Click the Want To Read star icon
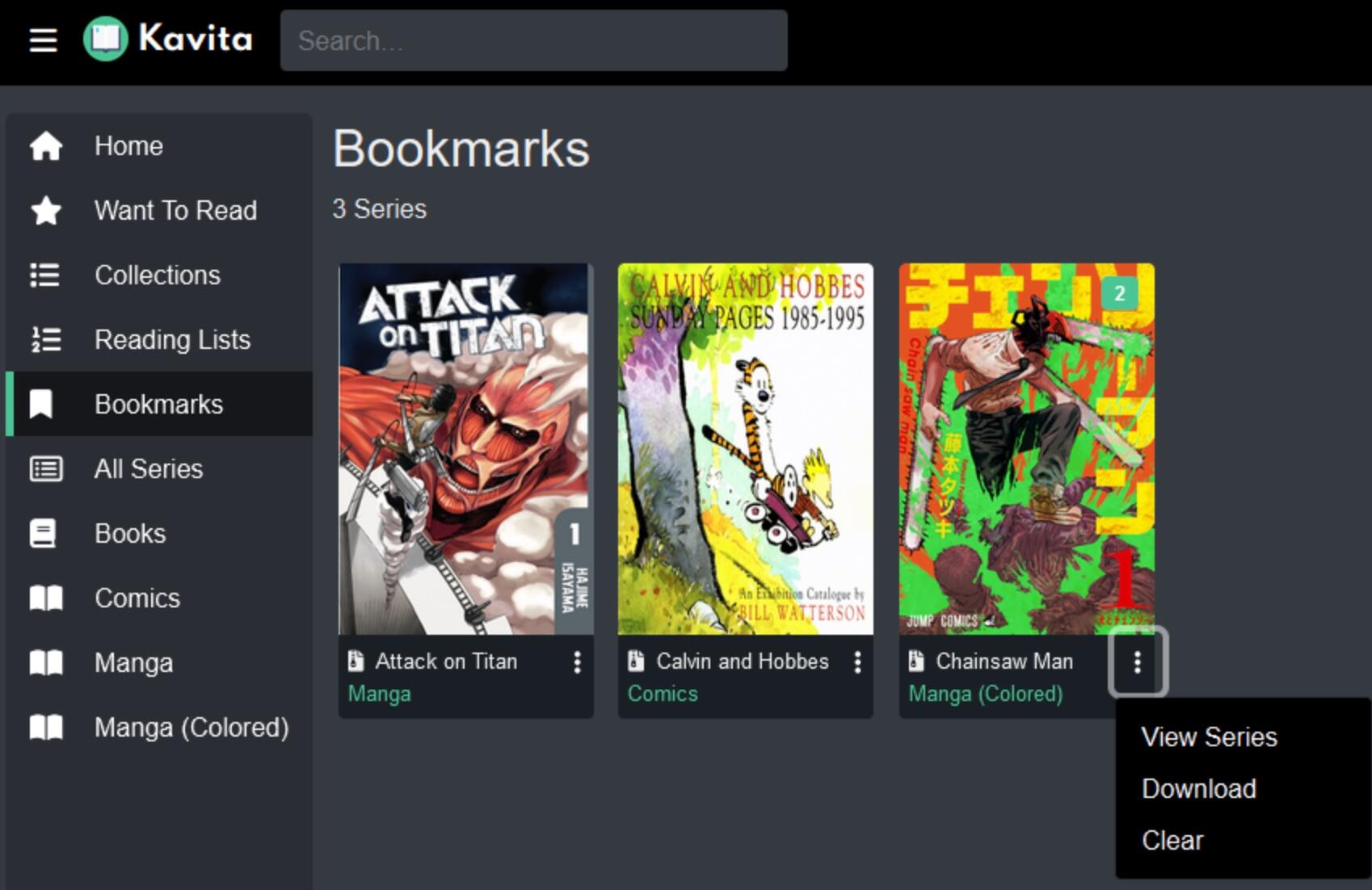 click(46, 211)
